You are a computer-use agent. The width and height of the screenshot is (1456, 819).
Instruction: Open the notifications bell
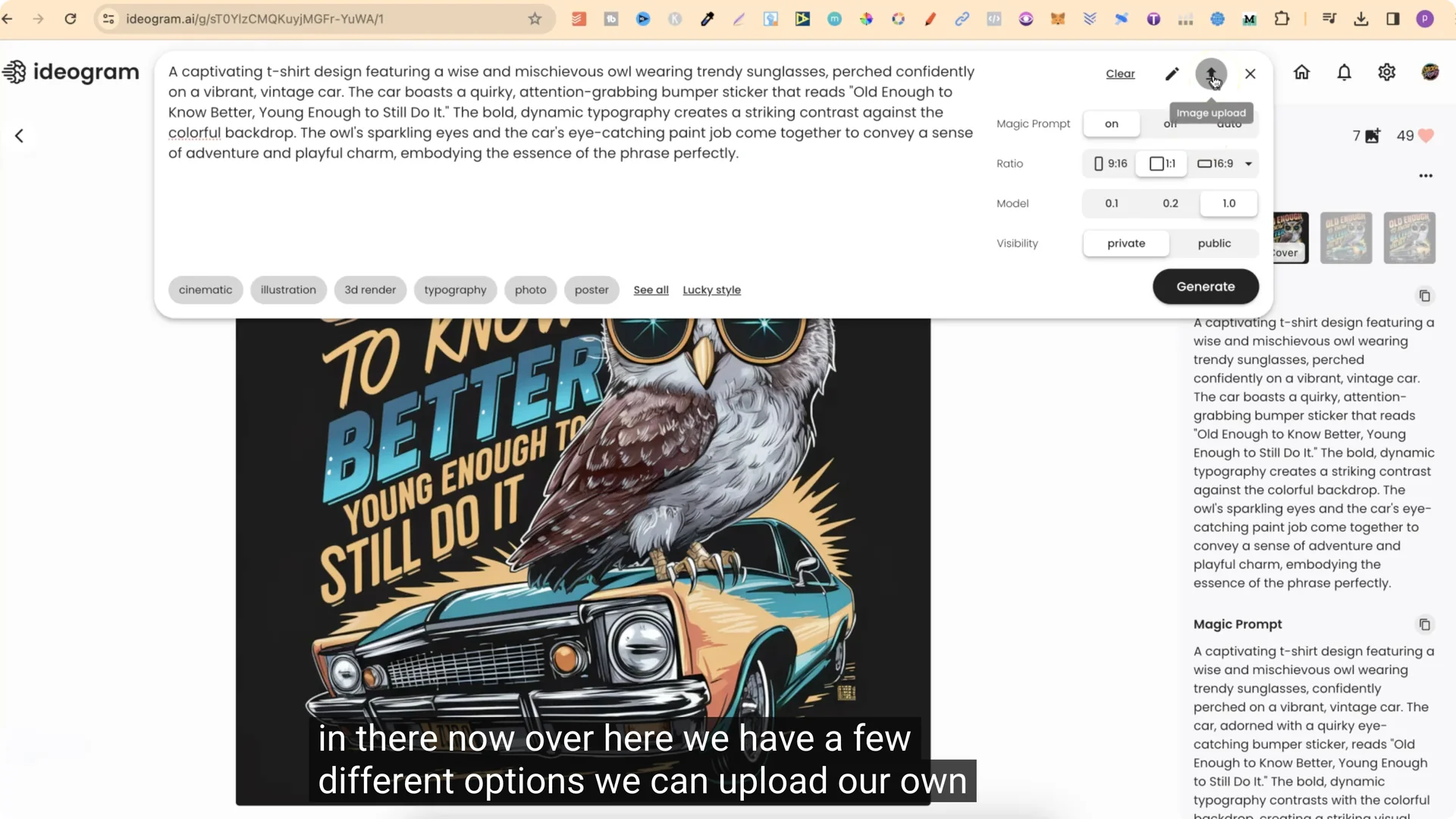[1343, 72]
